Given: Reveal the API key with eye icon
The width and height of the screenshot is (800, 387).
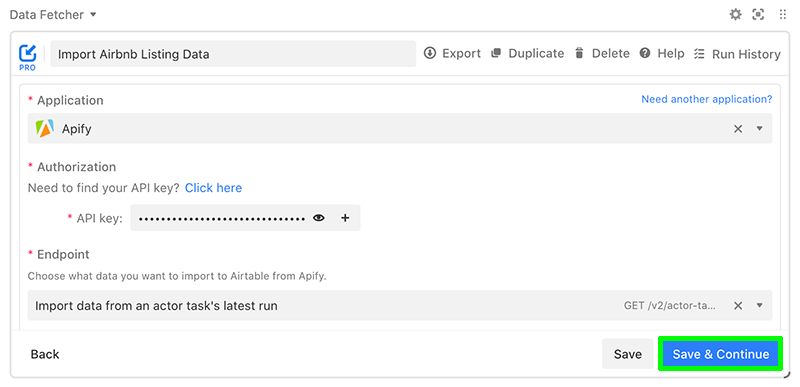Looking at the screenshot, I should click(319, 218).
